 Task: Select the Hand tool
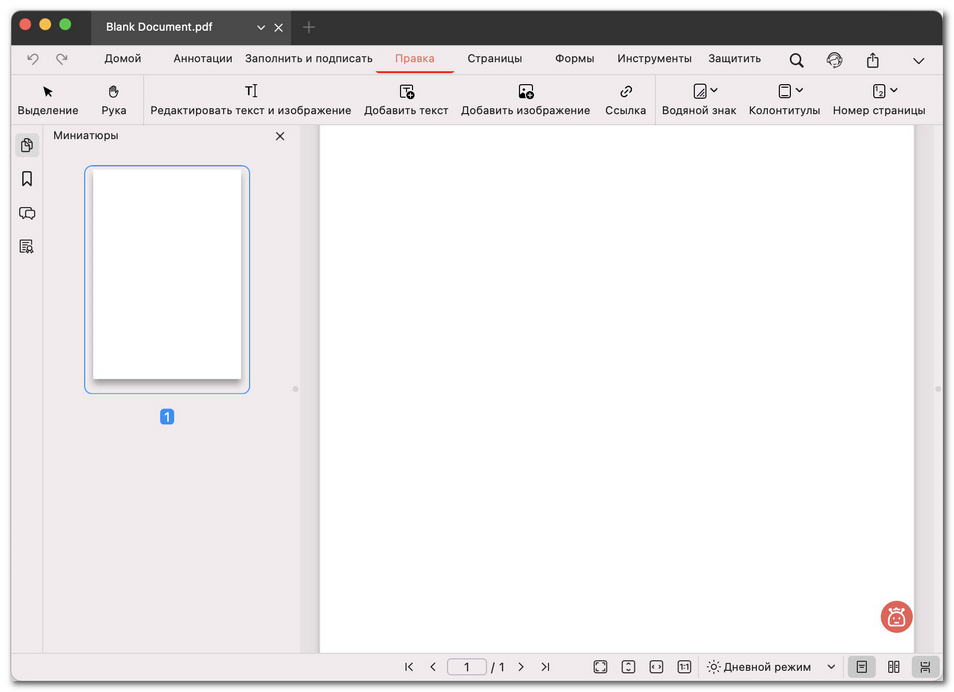(x=113, y=99)
